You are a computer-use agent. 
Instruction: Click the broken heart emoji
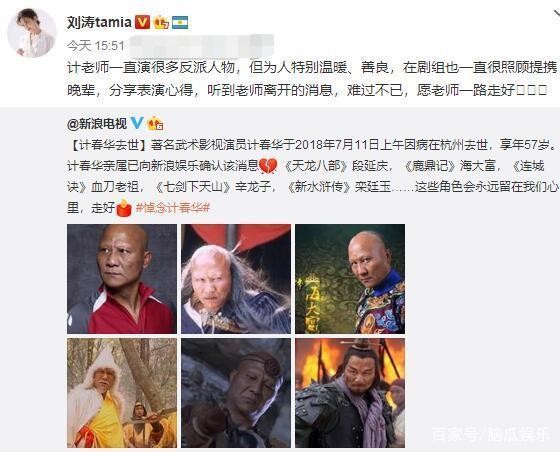(x=268, y=166)
